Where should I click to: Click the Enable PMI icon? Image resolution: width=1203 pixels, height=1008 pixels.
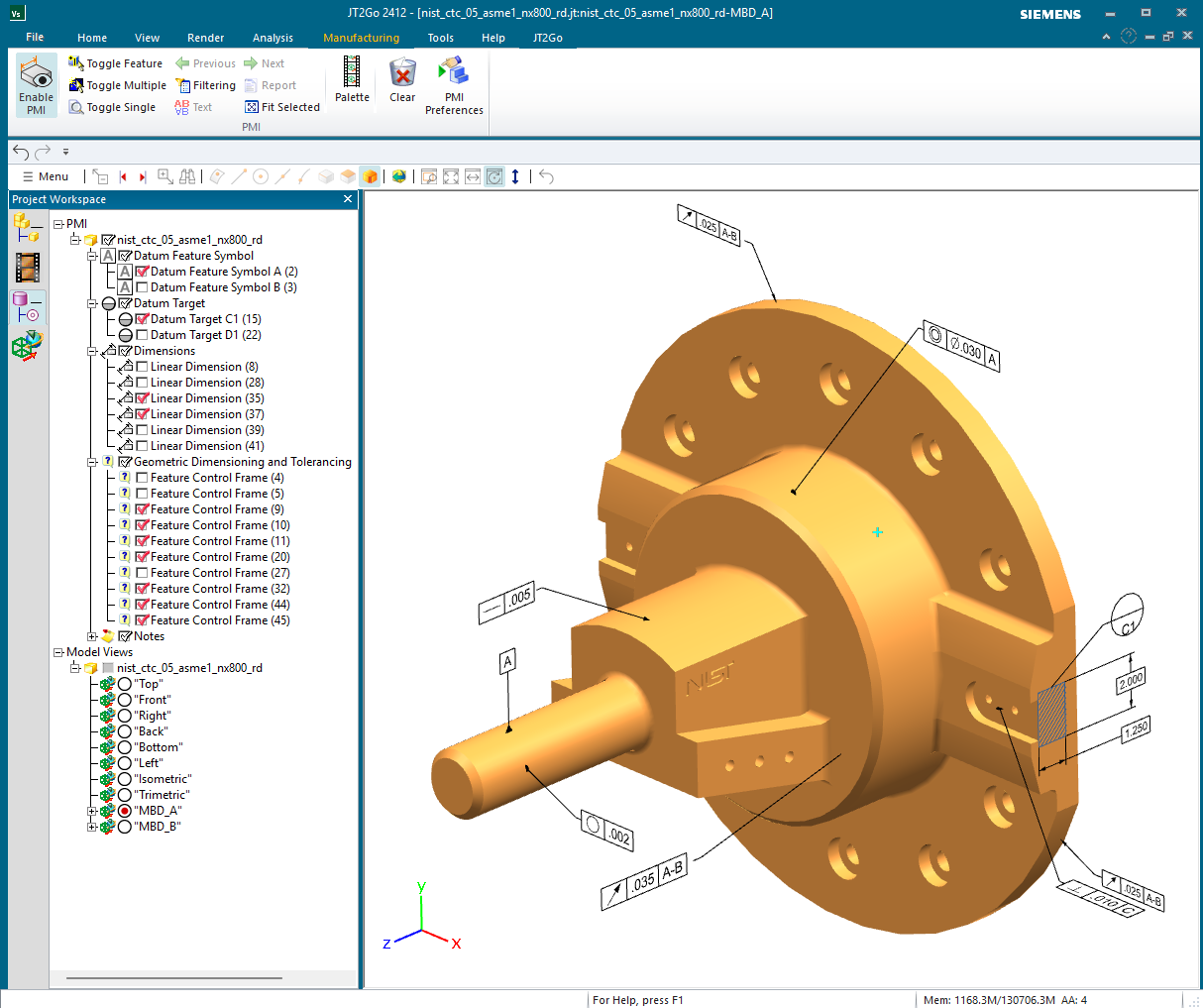(36, 74)
